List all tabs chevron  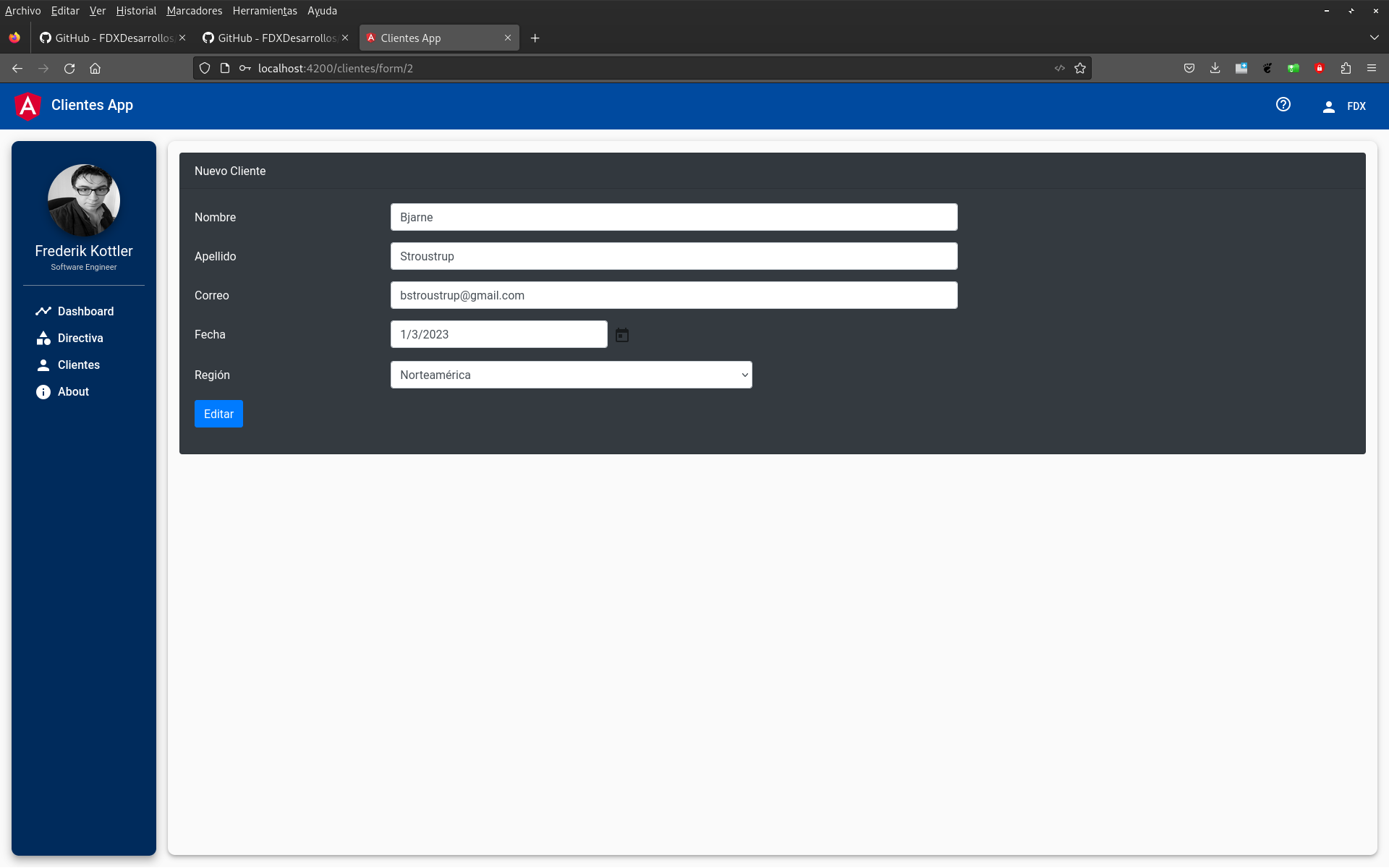(x=1374, y=38)
